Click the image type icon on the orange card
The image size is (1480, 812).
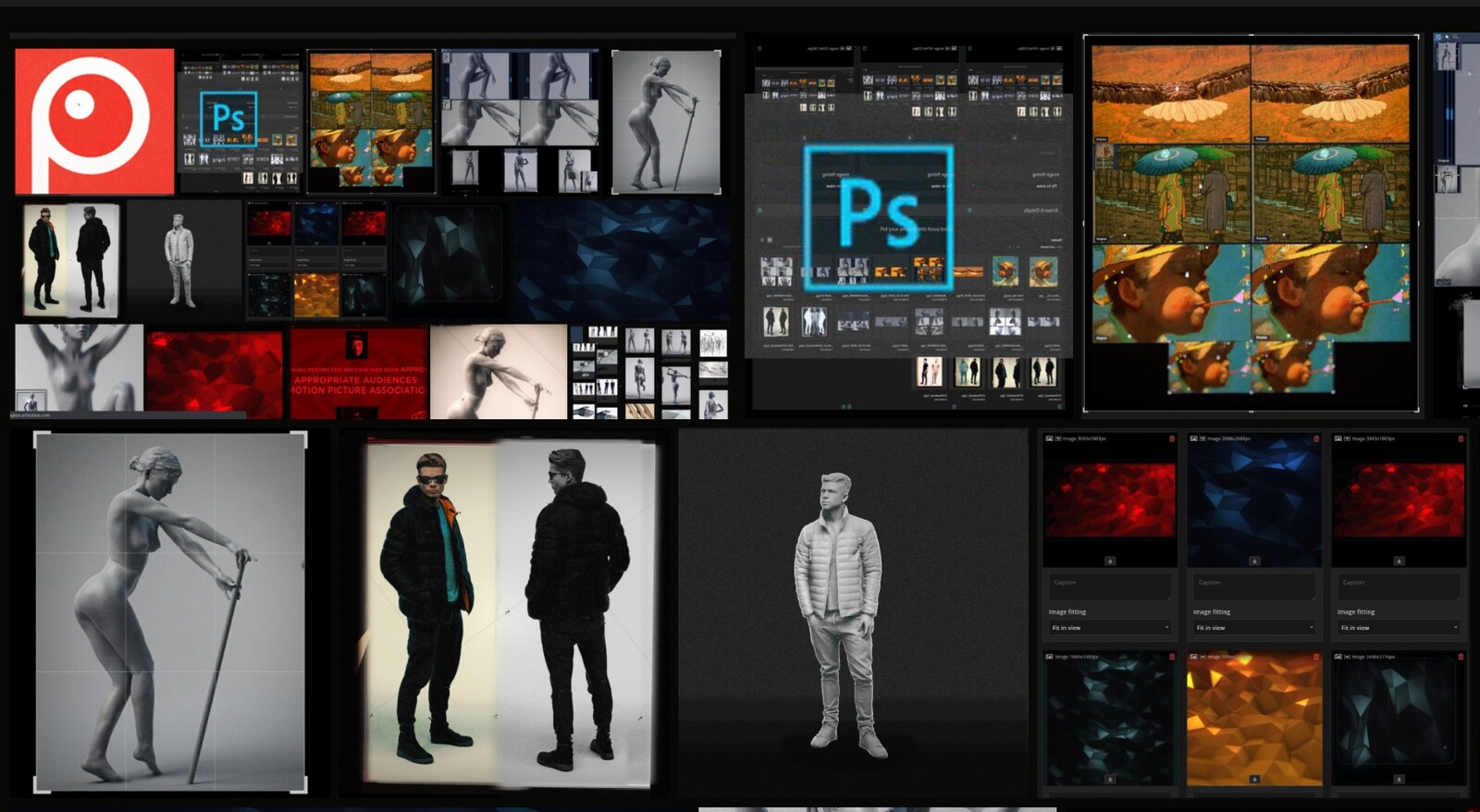click(1194, 657)
